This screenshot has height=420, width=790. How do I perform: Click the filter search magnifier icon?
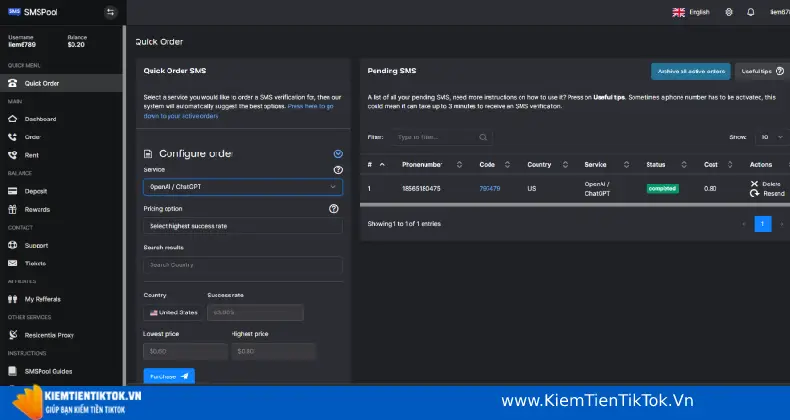point(483,137)
